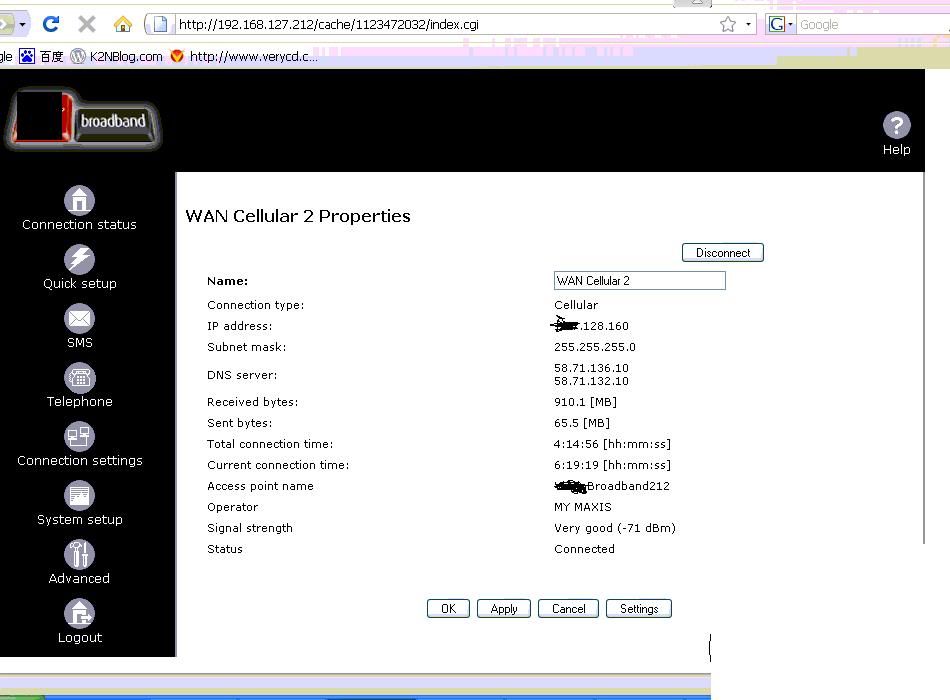The width and height of the screenshot is (950, 700).
Task: Open the SMS envelope icon
Action: 79,319
